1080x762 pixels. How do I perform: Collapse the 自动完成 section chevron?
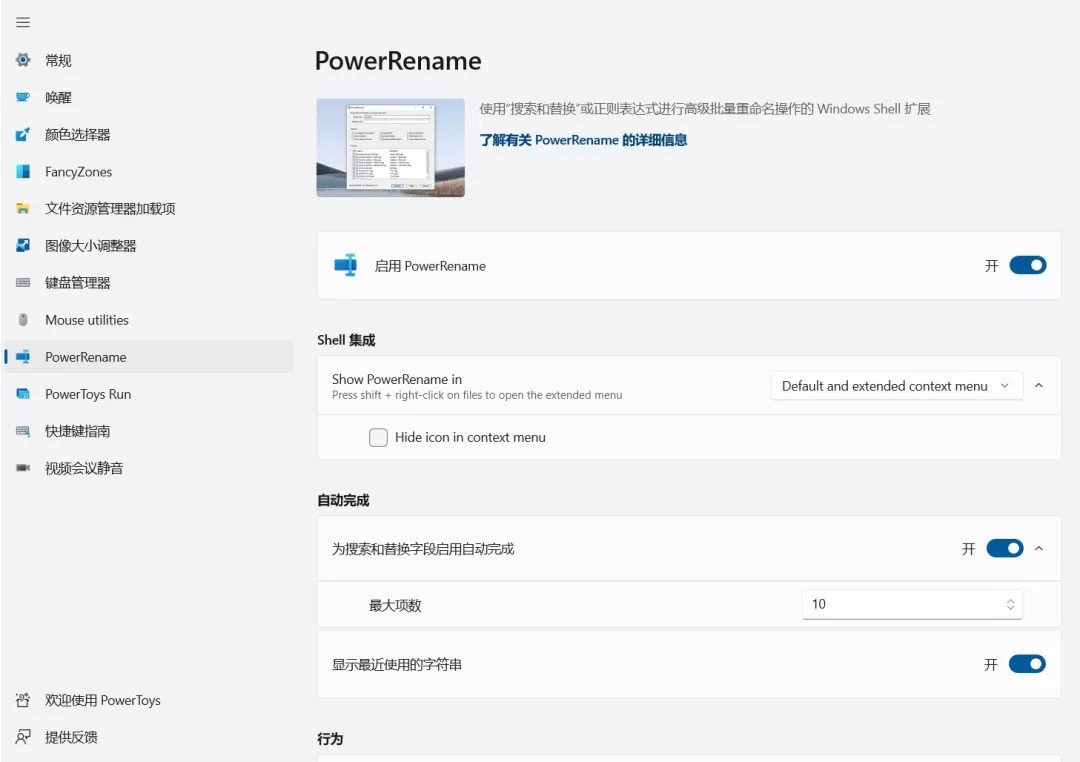pyautogui.click(x=1039, y=548)
